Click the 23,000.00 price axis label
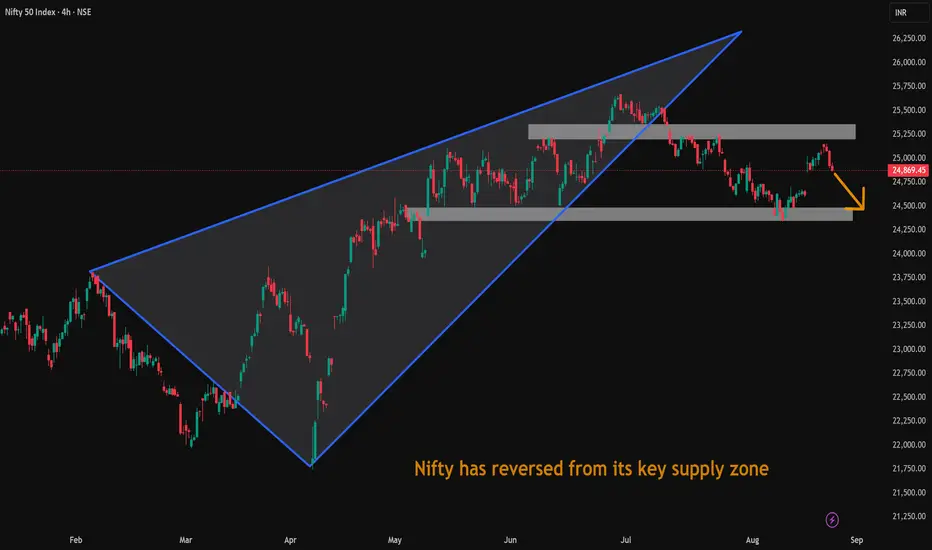 coord(909,349)
